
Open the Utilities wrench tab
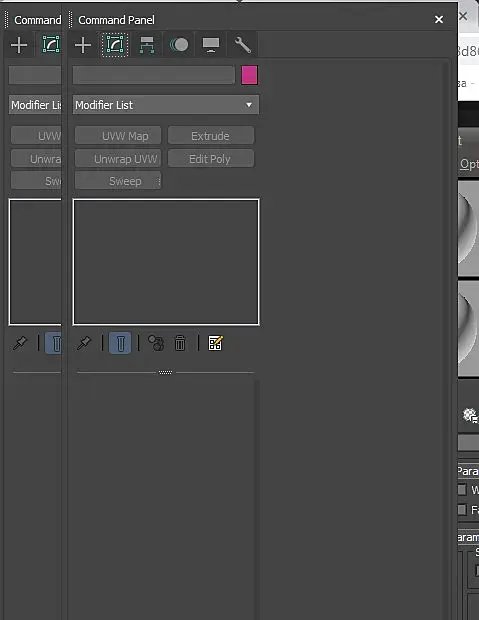pos(242,45)
